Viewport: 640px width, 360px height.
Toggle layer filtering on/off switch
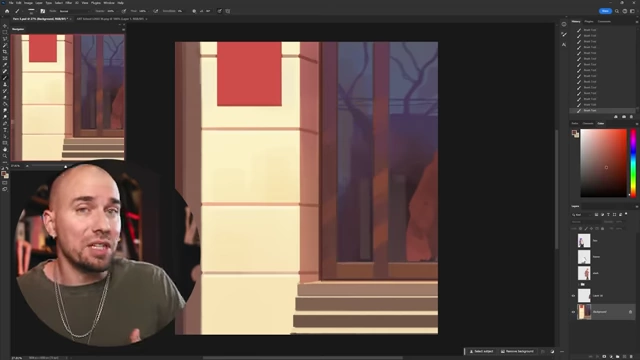[x=626, y=214]
